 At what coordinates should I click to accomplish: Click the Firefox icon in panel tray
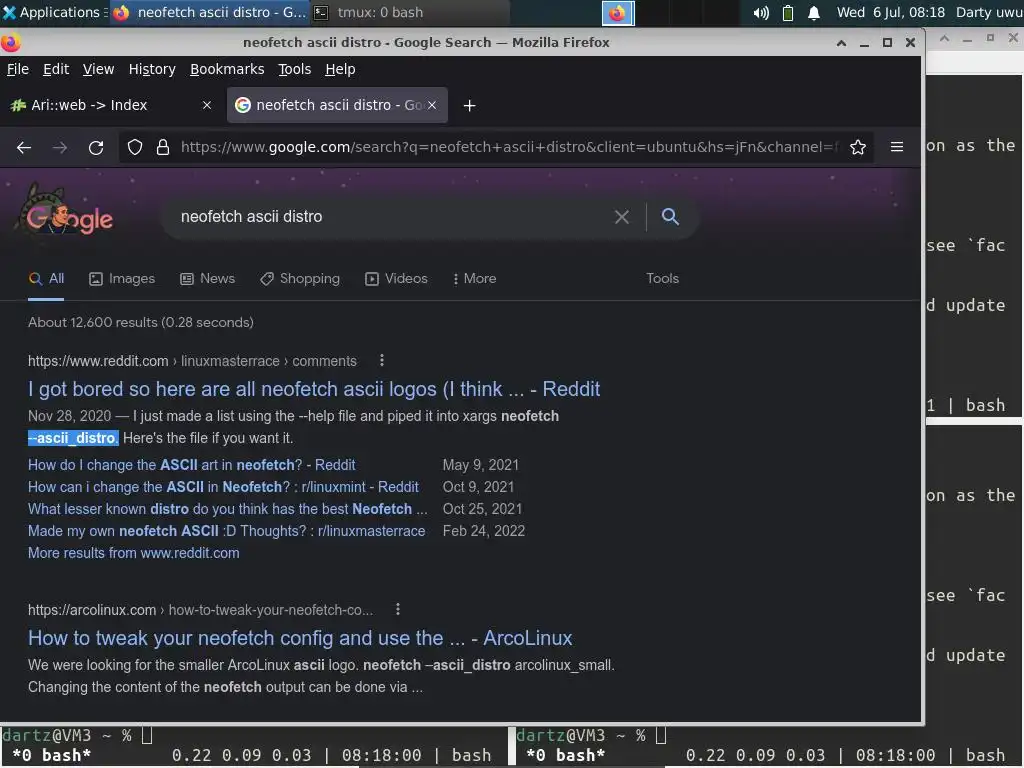[x=617, y=13]
